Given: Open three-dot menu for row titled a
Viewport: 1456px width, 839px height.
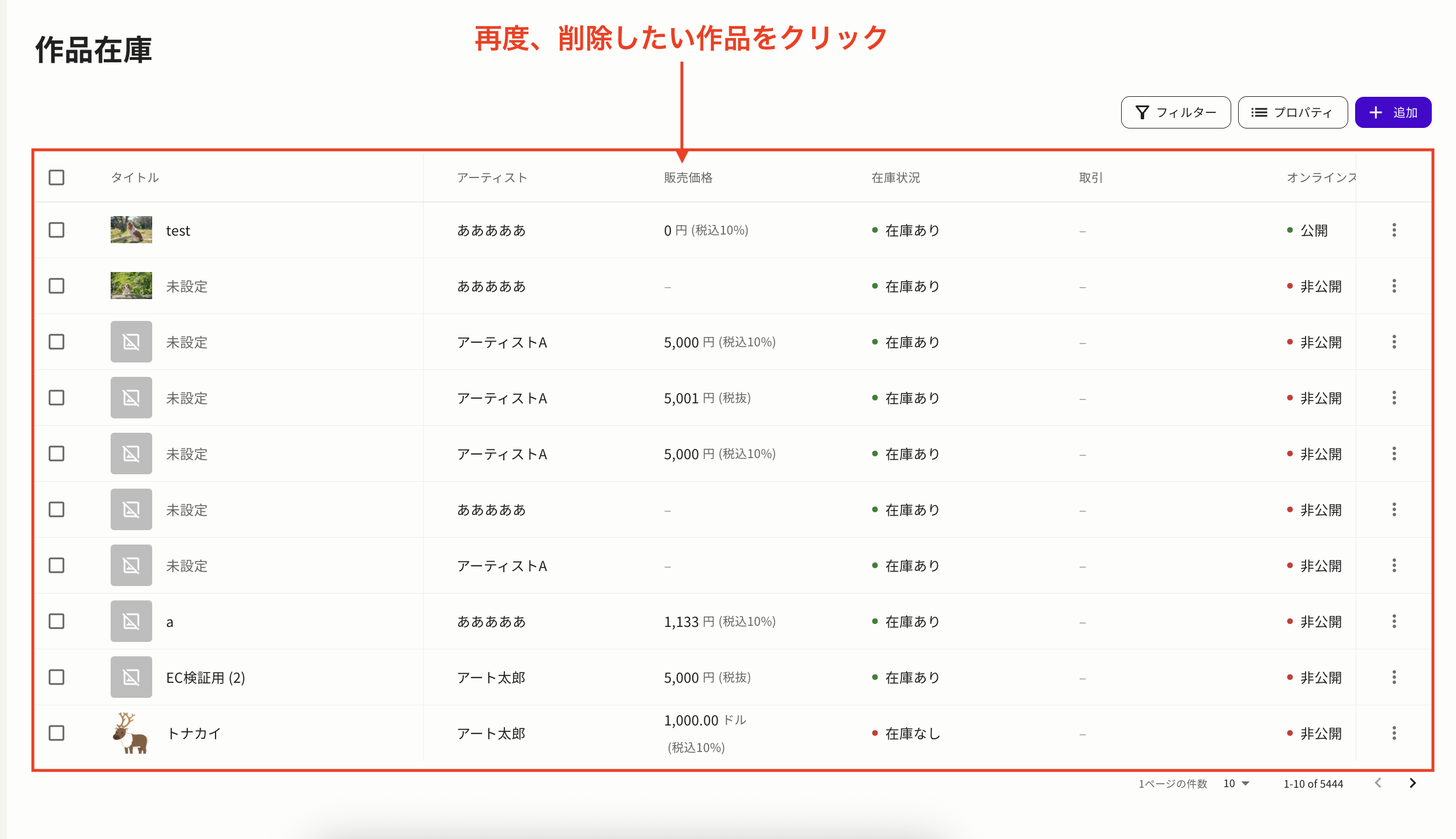Looking at the screenshot, I should tap(1394, 621).
